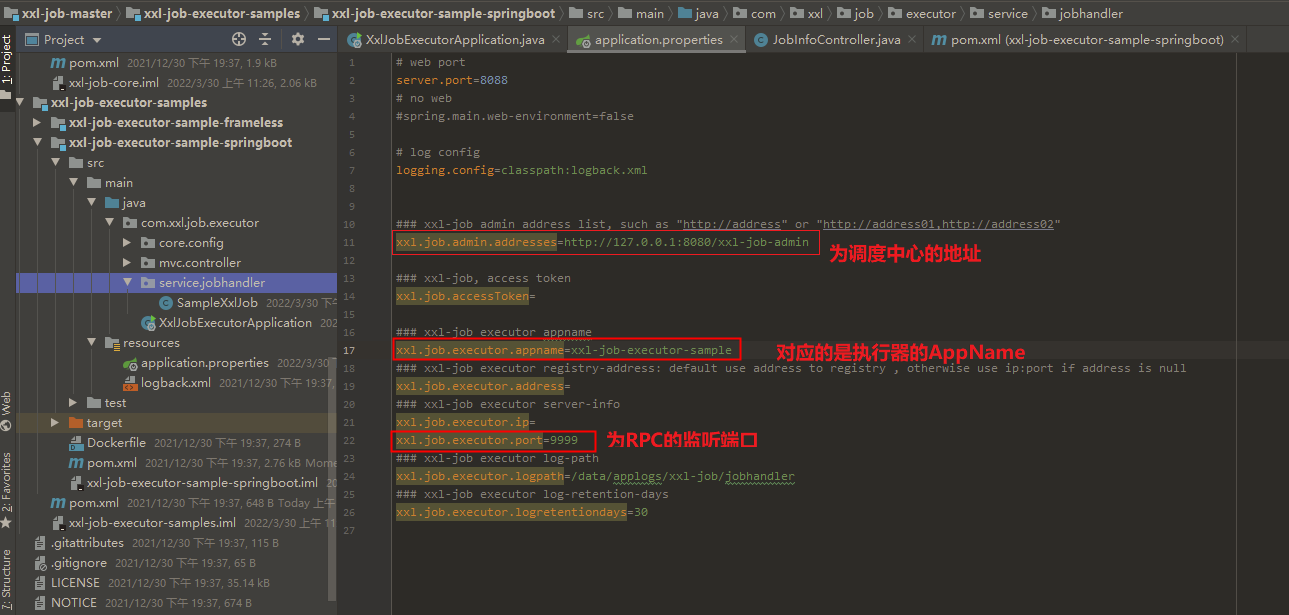Collapse xxl-job-executor-sample-springboot module
The height and width of the screenshot is (615, 1289).
click(39, 143)
